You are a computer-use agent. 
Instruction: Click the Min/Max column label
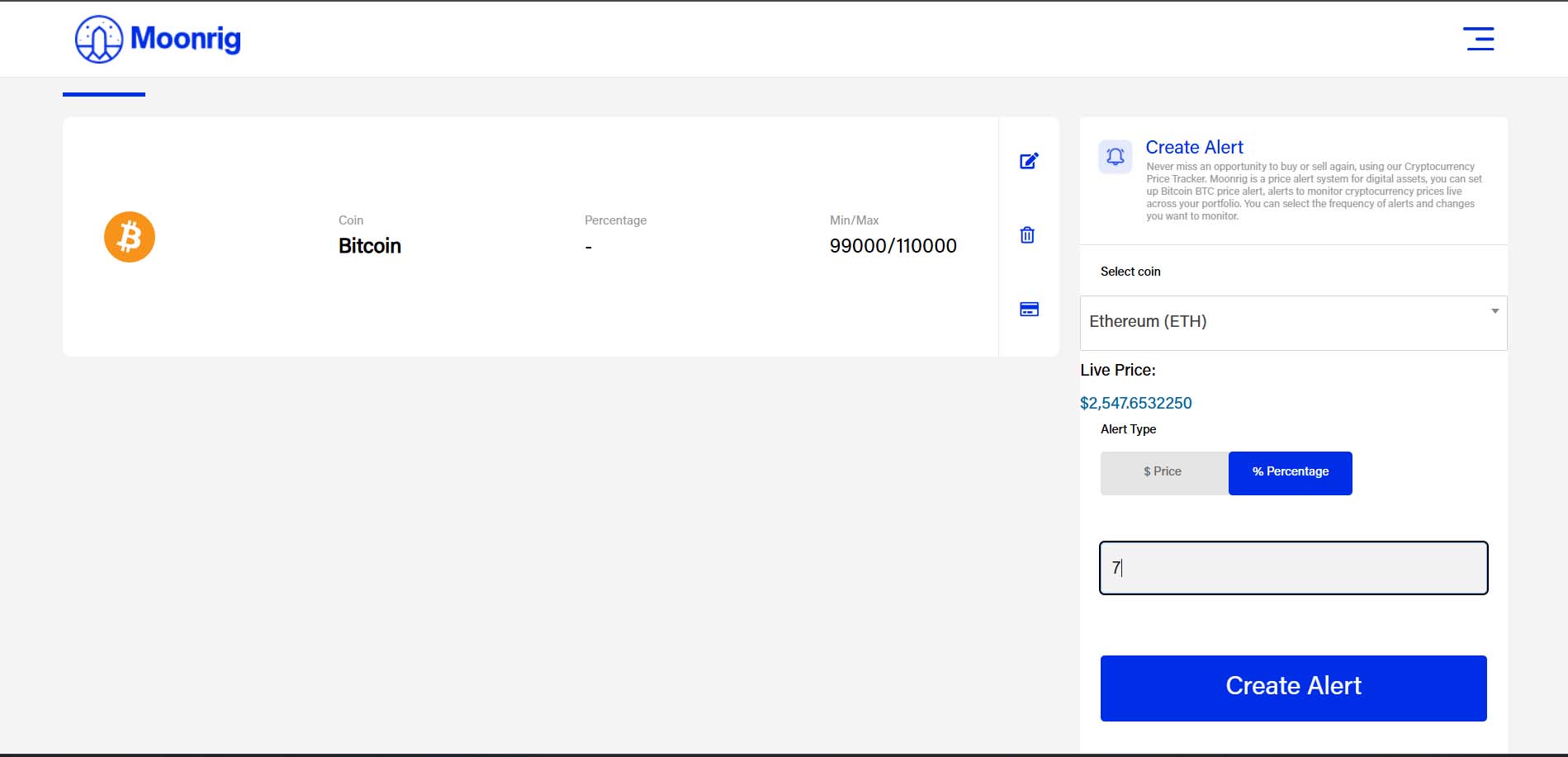coord(854,220)
